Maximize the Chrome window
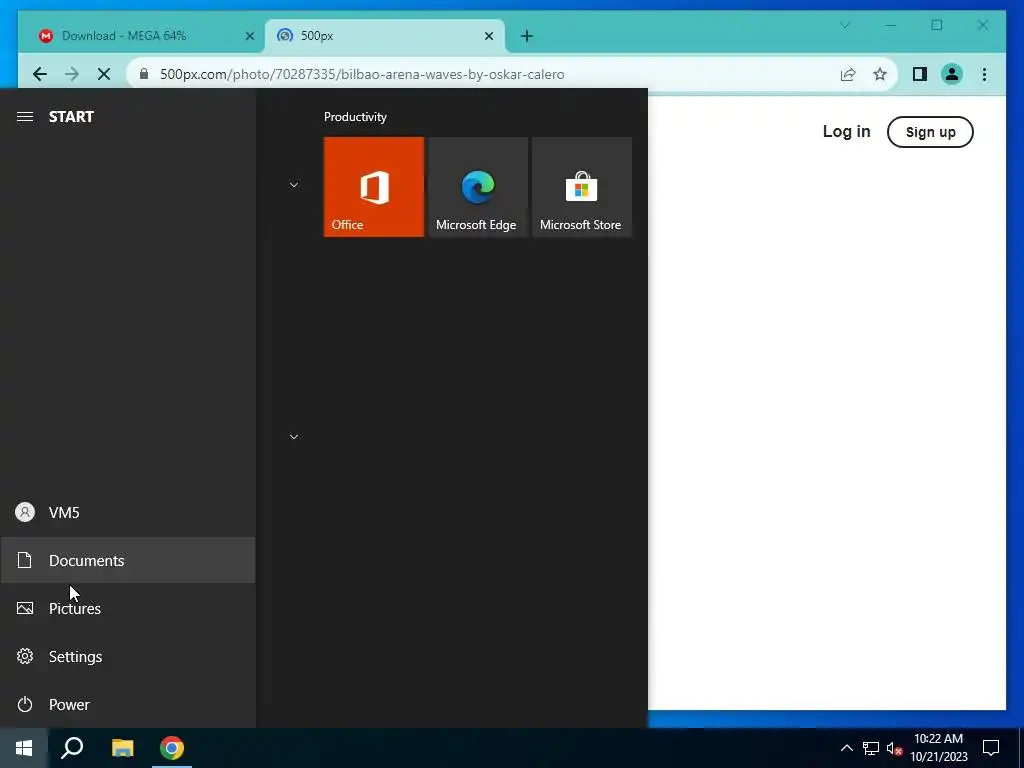Image resolution: width=1024 pixels, height=768 pixels. pos(936,25)
